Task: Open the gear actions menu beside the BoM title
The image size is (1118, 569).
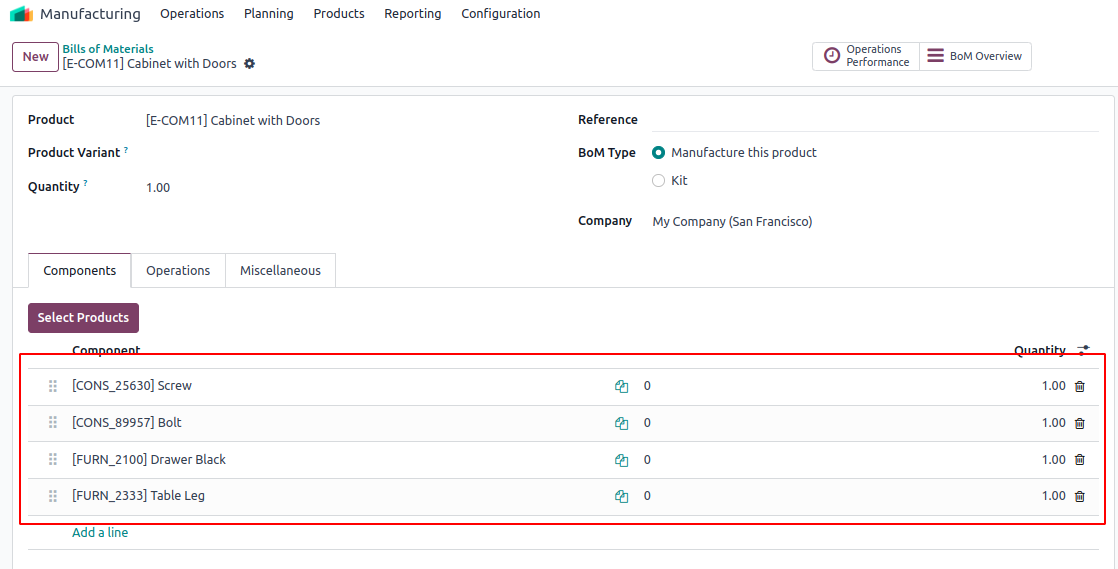Action: pos(249,64)
